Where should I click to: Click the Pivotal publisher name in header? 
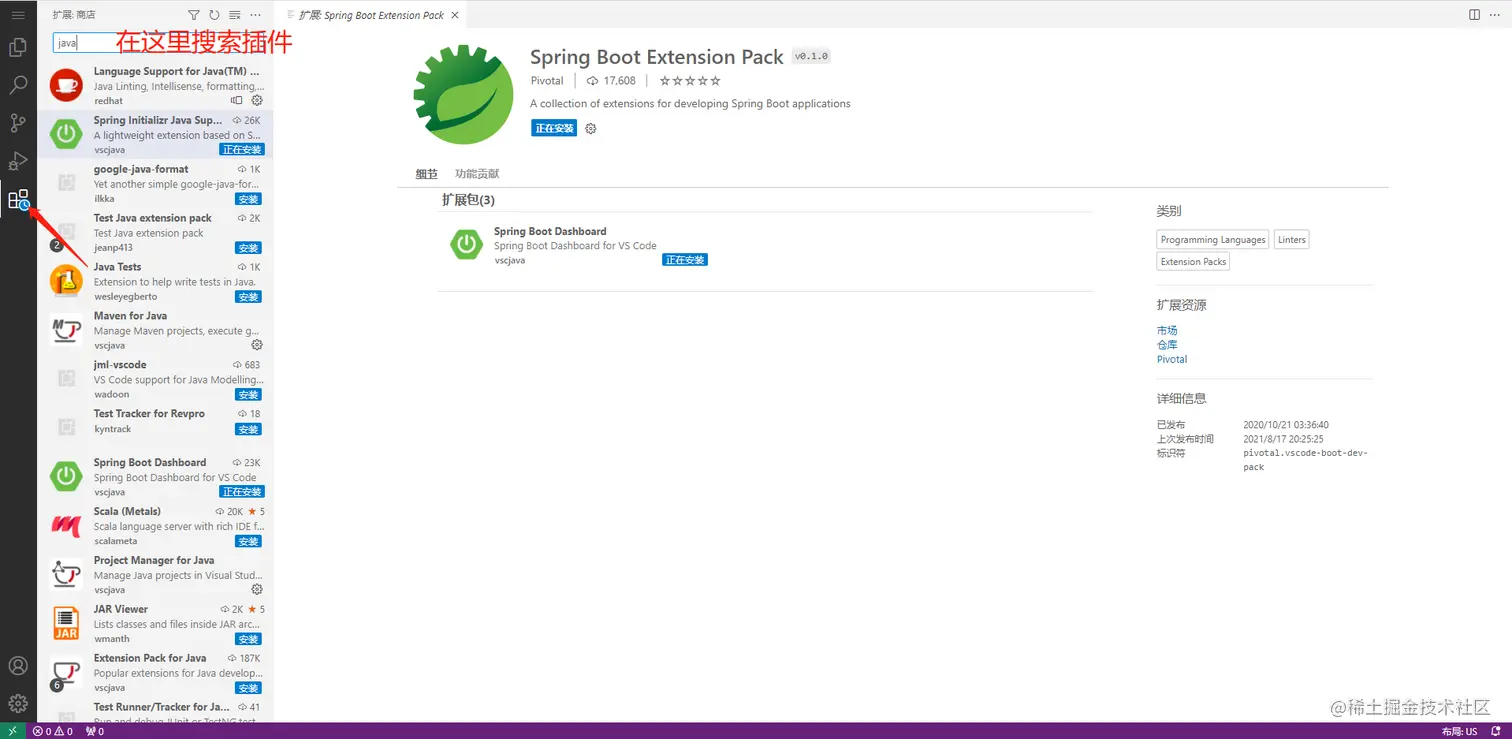(x=547, y=81)
